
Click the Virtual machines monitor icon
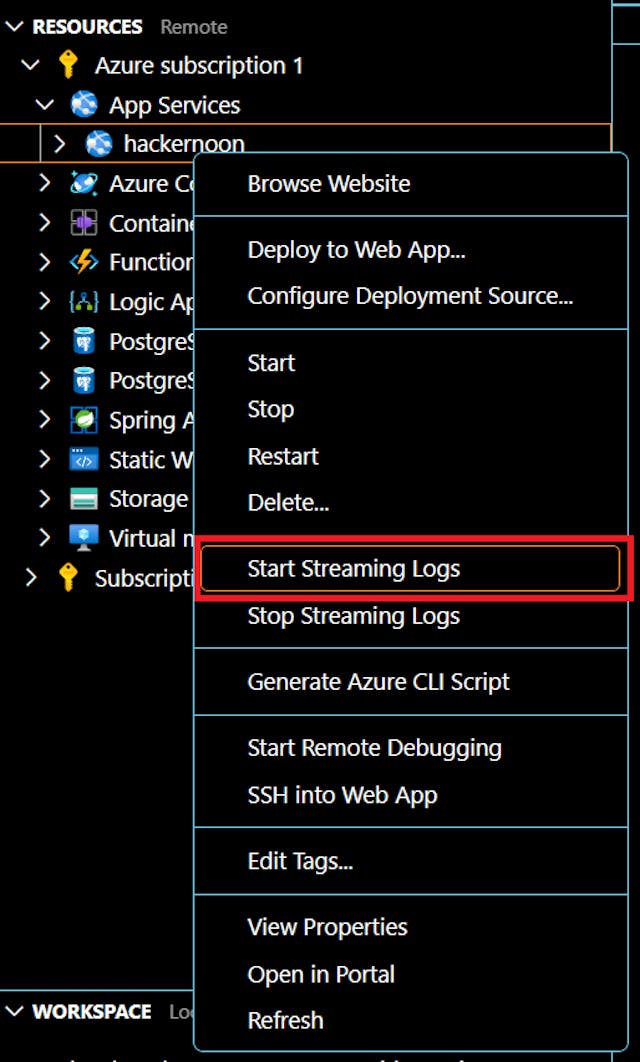coord(84,538)
